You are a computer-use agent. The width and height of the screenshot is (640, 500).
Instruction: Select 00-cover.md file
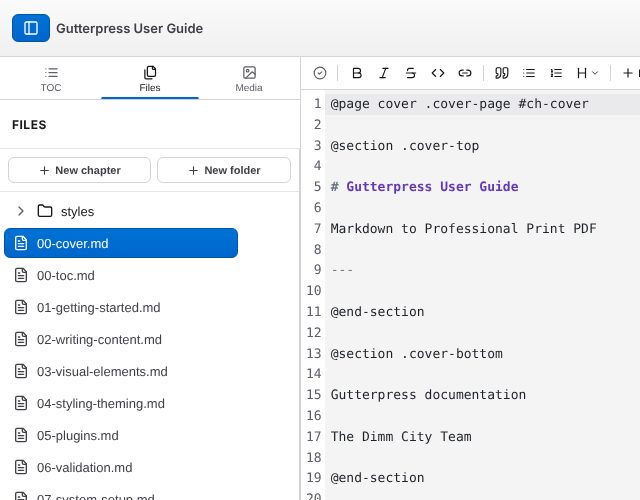click(121, 243)
